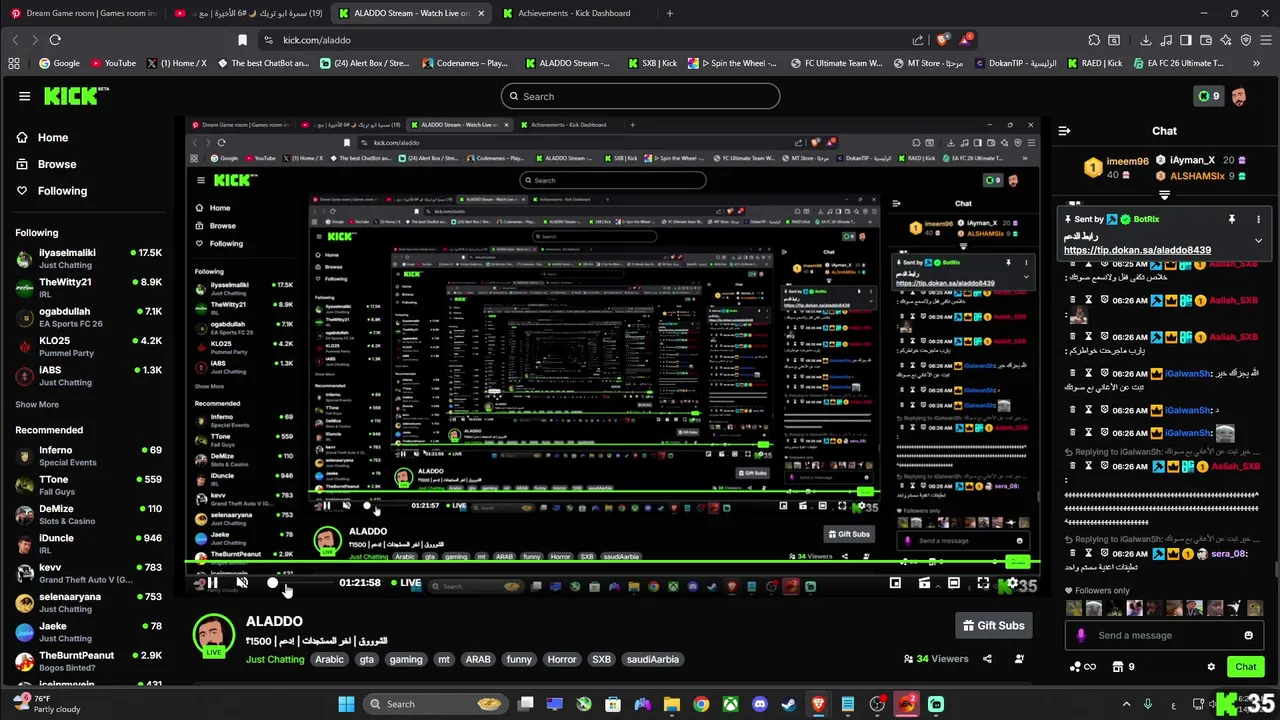
Task: Switch player to theater mode
Action: (x=954, y=583)
